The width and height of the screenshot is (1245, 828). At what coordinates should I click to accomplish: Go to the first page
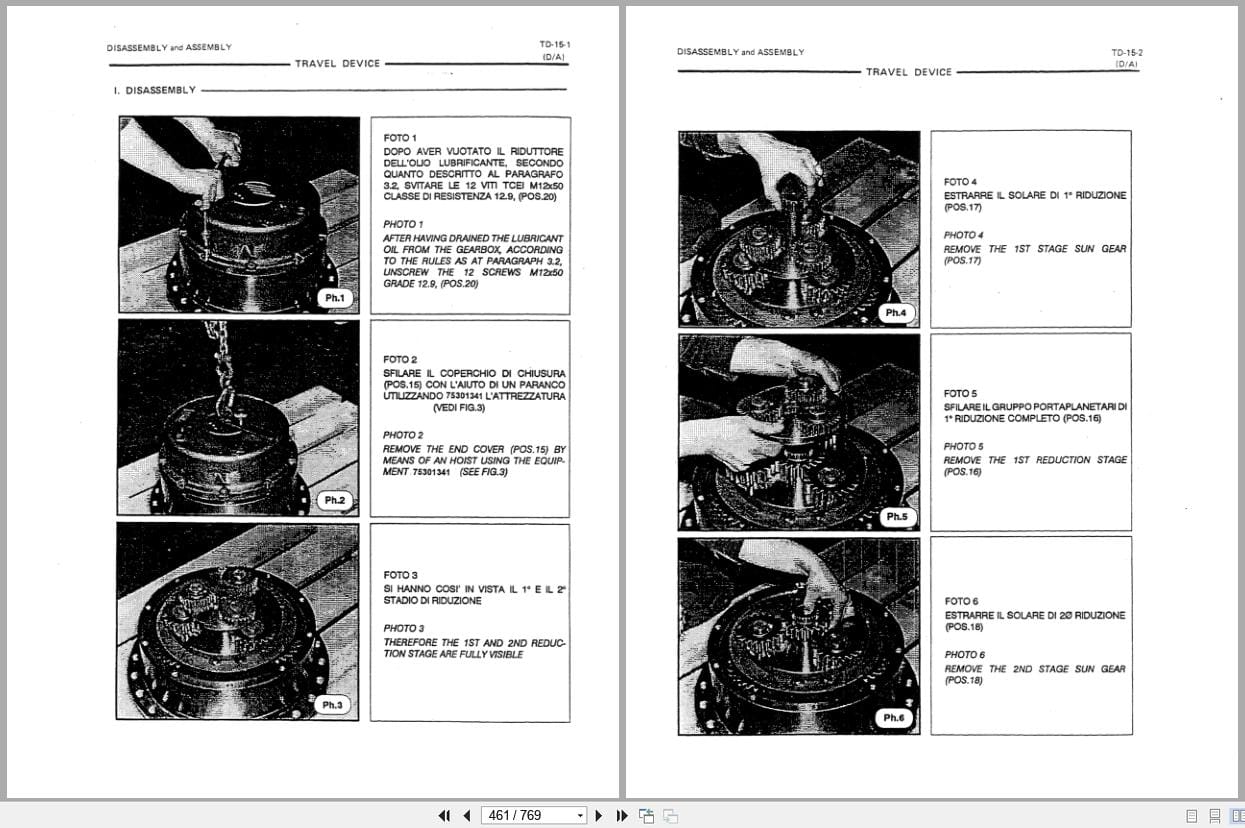pyautogui.click(x=444, y=815)
